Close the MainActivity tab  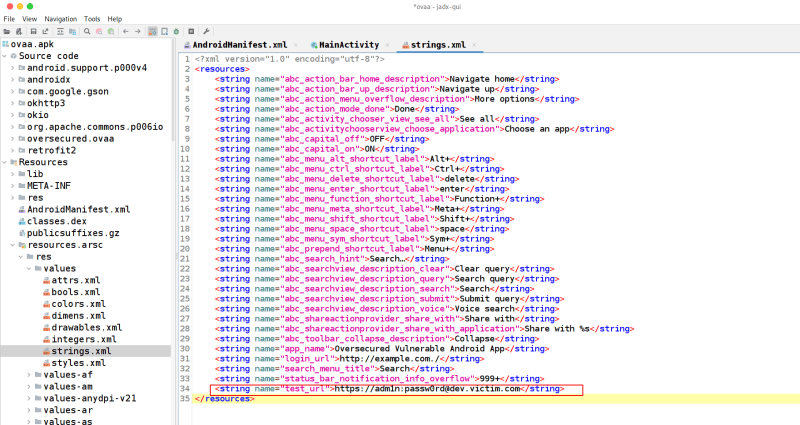(388, 45)
